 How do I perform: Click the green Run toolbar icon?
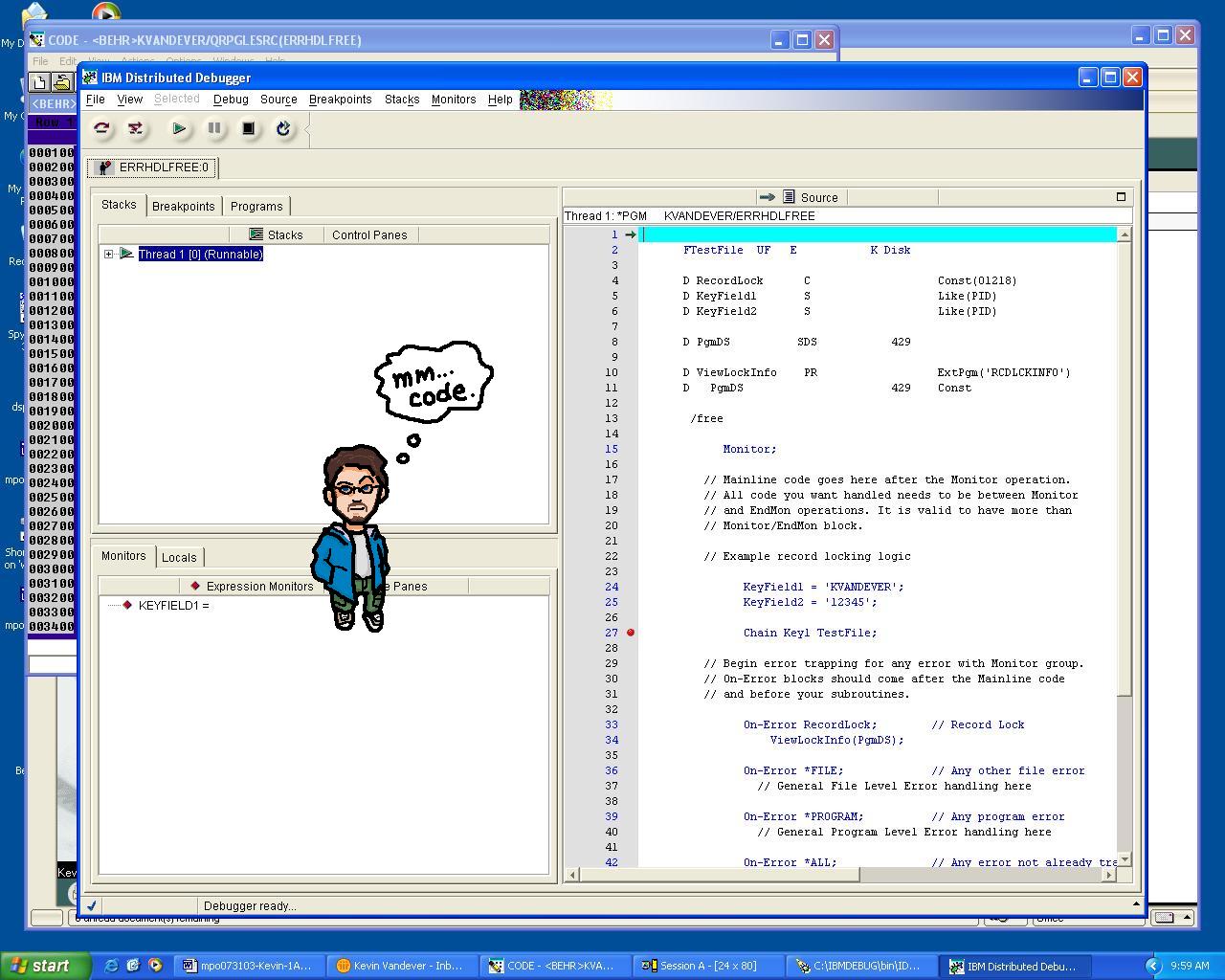click(179, 128)
